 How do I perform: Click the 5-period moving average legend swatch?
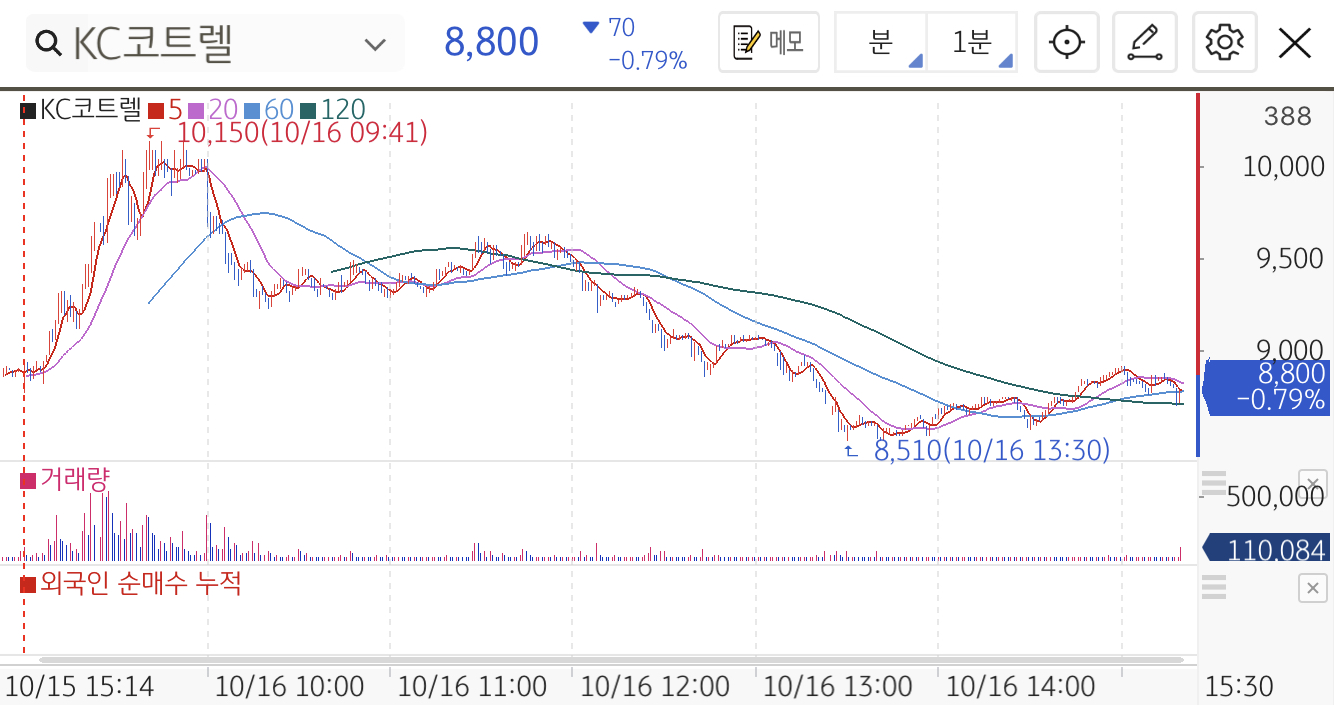point(156,110)
